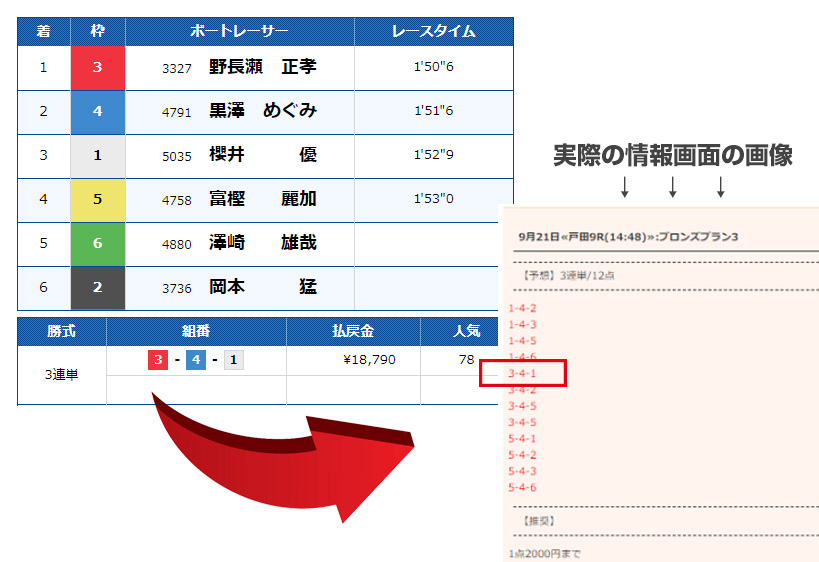Click the dark gray lane 2 box

(97, 287)
